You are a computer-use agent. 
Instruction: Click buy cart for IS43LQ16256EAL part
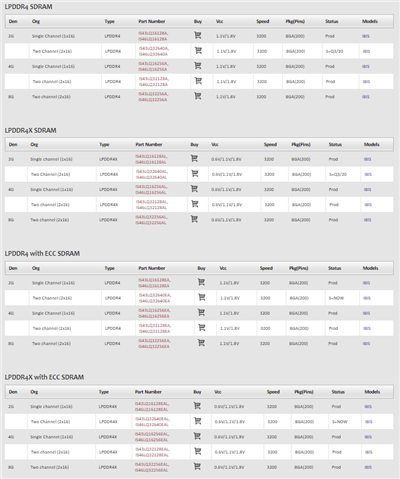coord(197,436)
